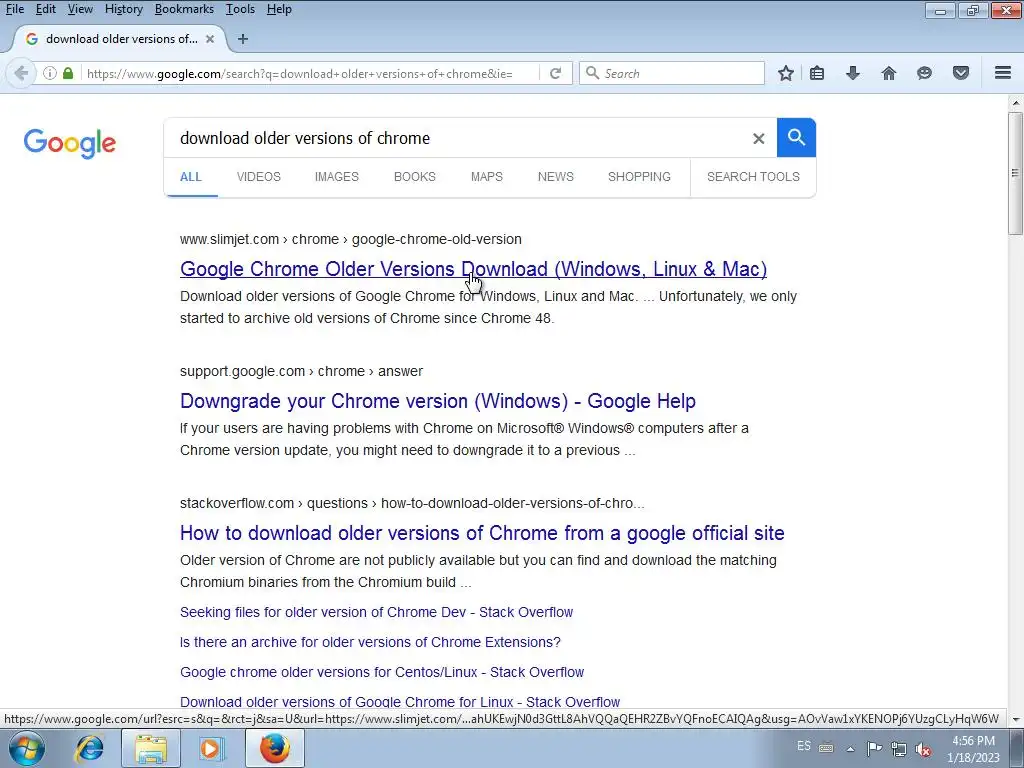Switch to BOOKS results tab

point(415,177)
